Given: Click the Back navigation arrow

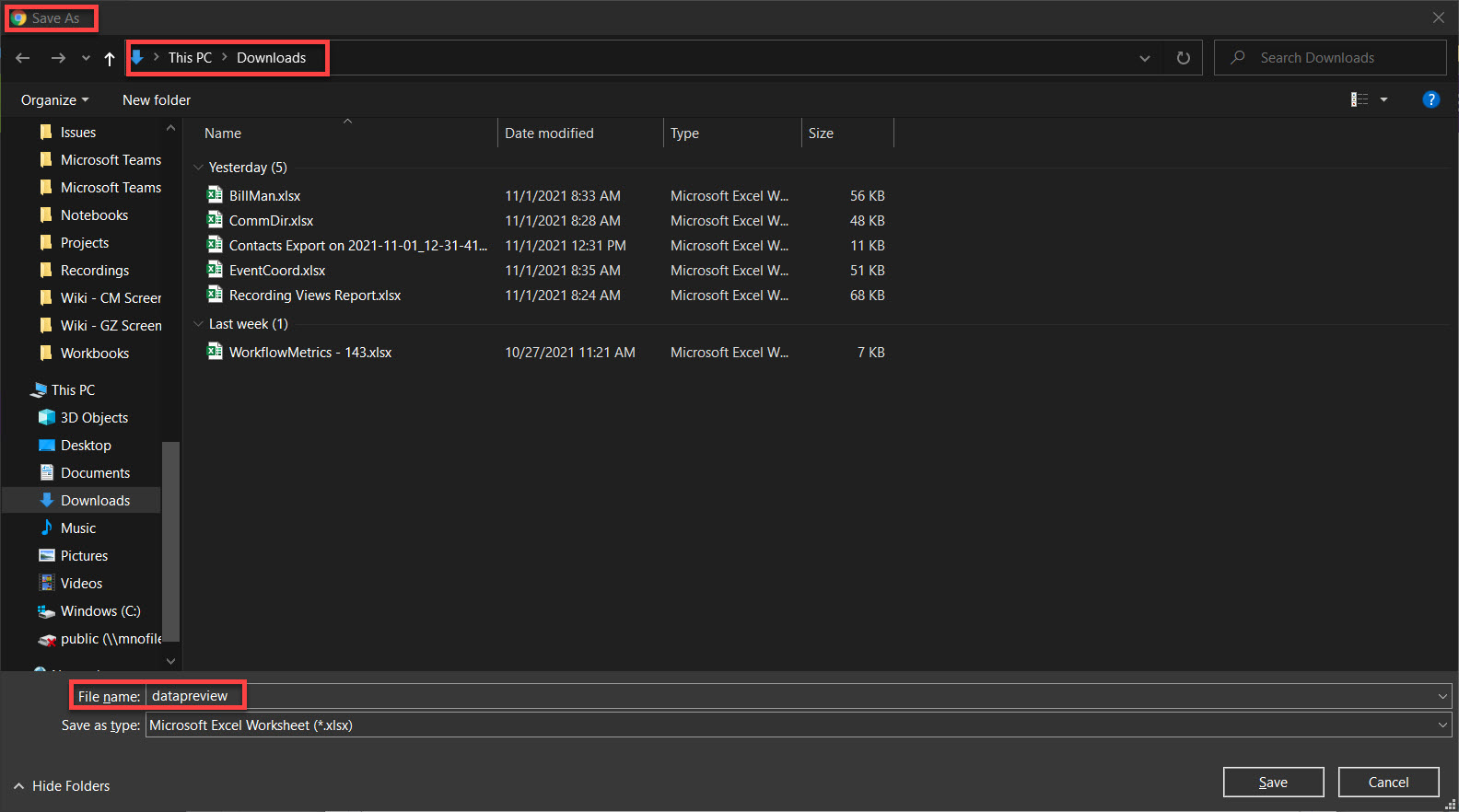Looking at the screenshot, I should tap(23, 58).
